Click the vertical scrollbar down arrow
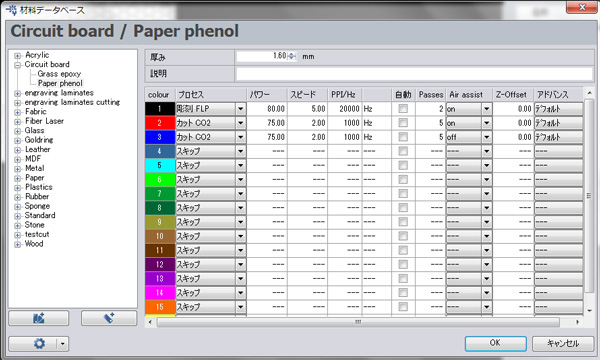600x360 pixels. coord(589,311)
